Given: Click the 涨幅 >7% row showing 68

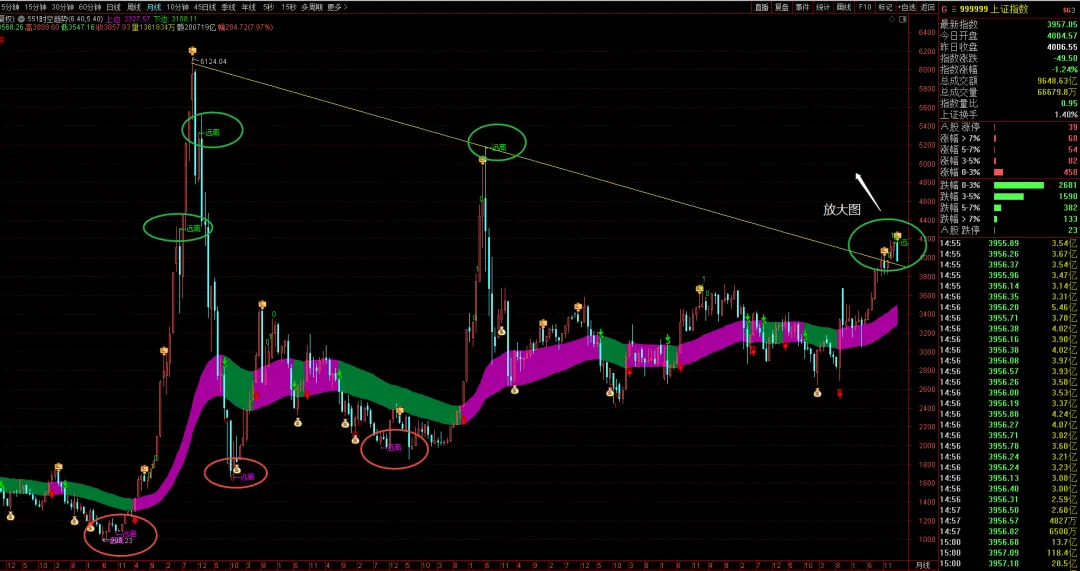Looking at the screenshot, I should click(1009, 138).
